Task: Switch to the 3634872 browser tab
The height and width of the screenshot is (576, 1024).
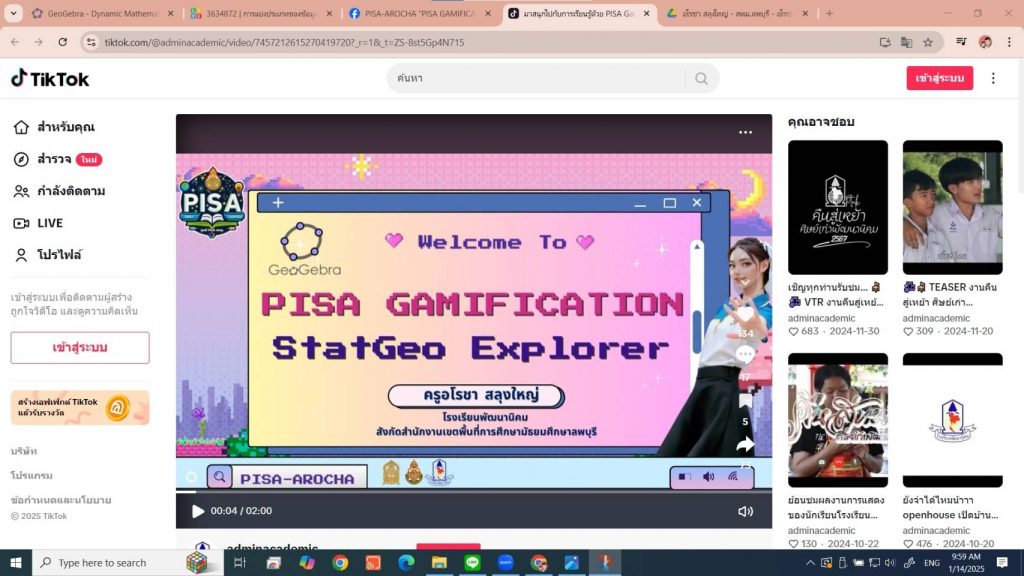Action: pos(260,13)
